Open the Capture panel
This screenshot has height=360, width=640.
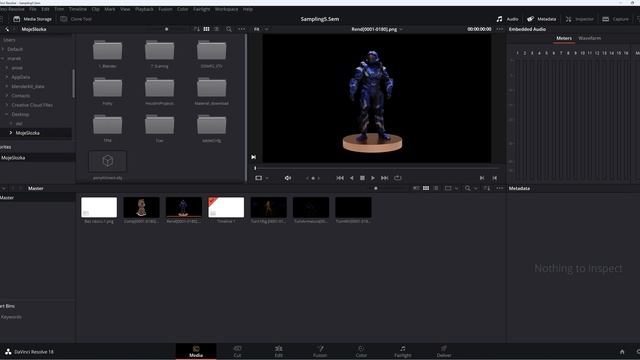tap(616, 19)
